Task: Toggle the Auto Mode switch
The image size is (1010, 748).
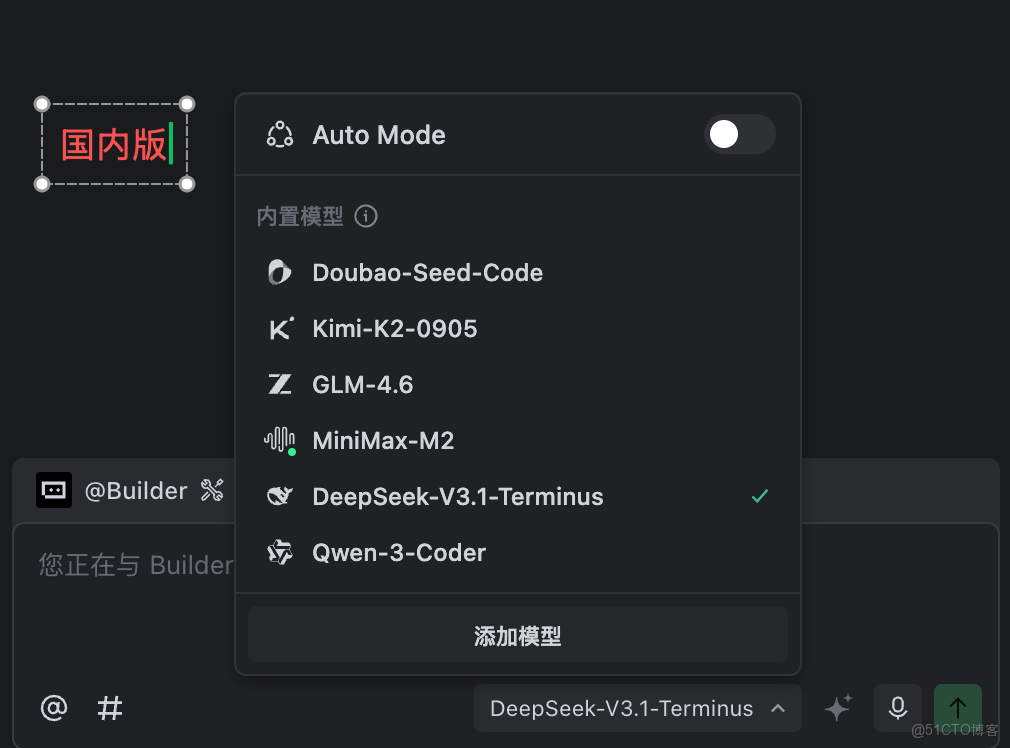Action: coord(739,134)
